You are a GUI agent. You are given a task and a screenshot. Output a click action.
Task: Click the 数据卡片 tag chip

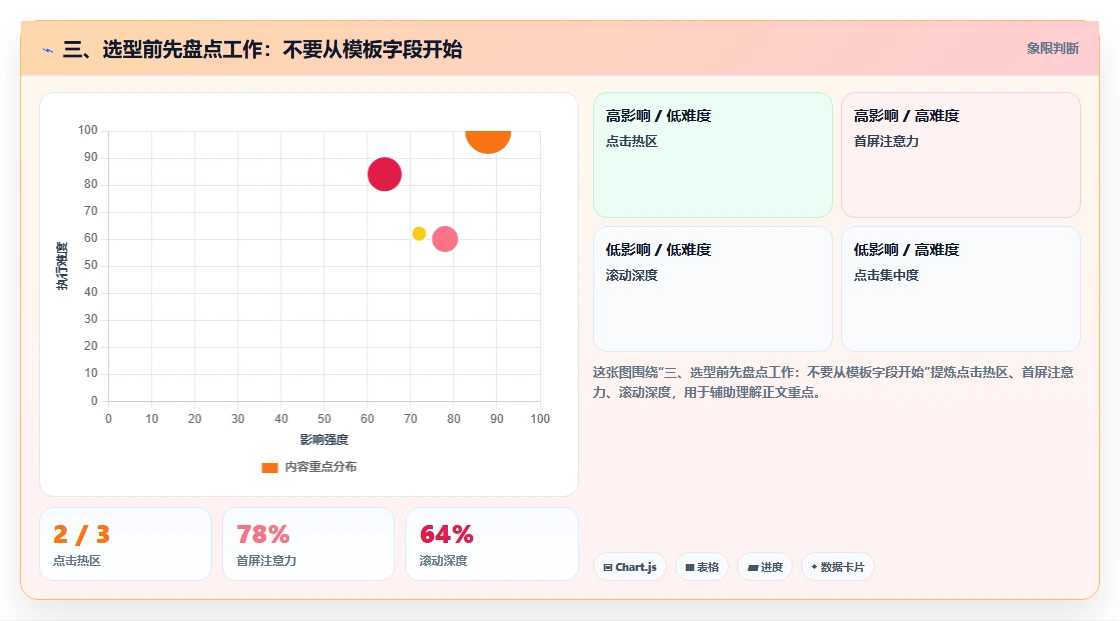point(838,567)
